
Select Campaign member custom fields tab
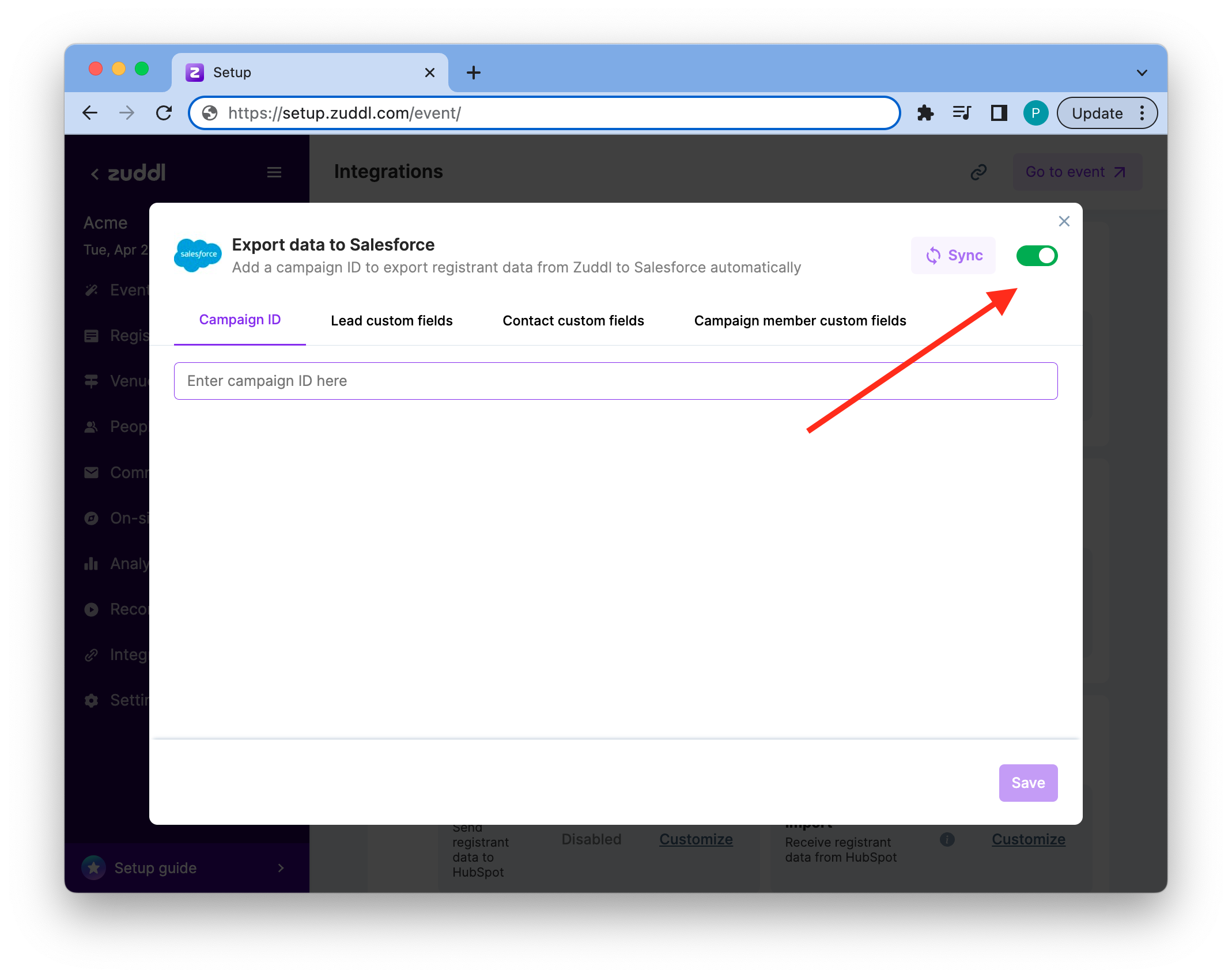800,320
